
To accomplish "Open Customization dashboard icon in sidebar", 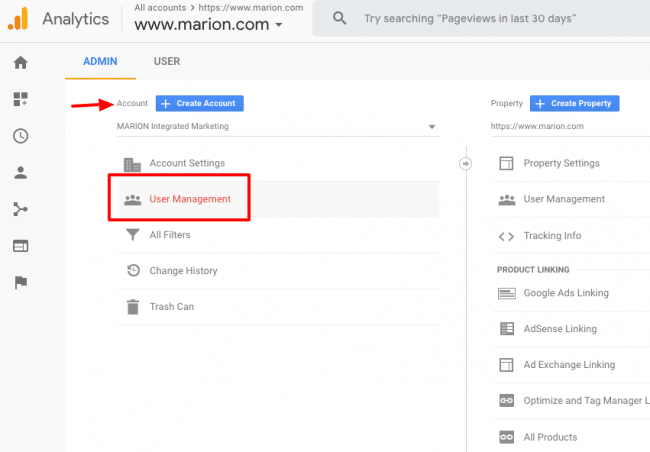I will [x=20, y=99].
